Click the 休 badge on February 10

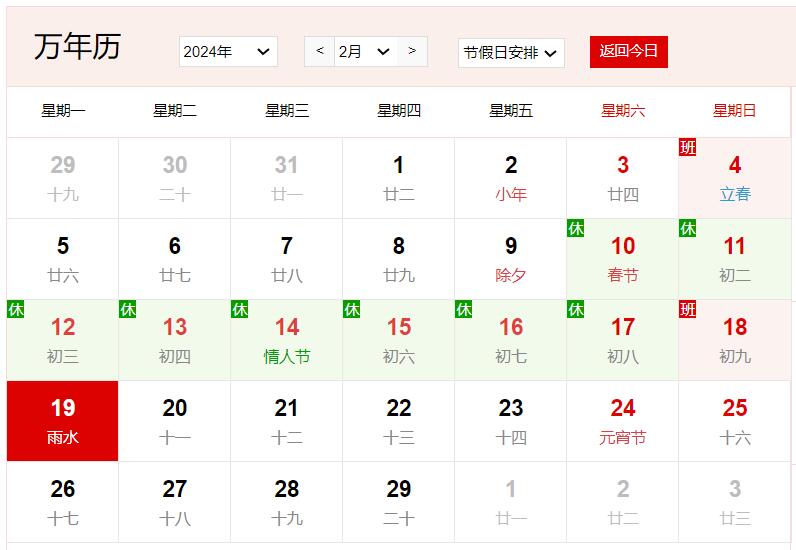click(575, 229)
